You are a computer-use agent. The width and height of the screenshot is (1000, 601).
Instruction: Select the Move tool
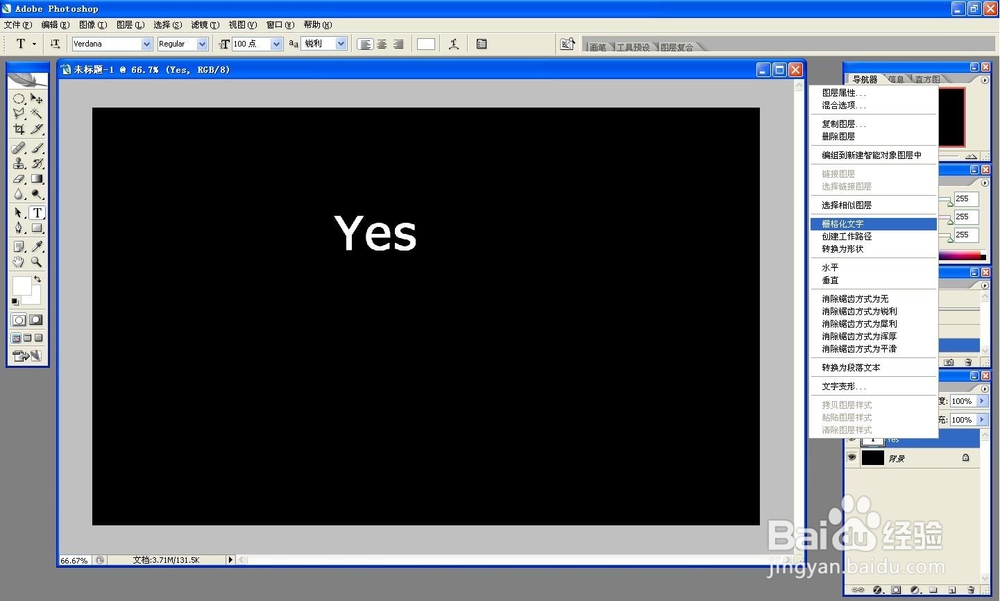tap(36, 99)
